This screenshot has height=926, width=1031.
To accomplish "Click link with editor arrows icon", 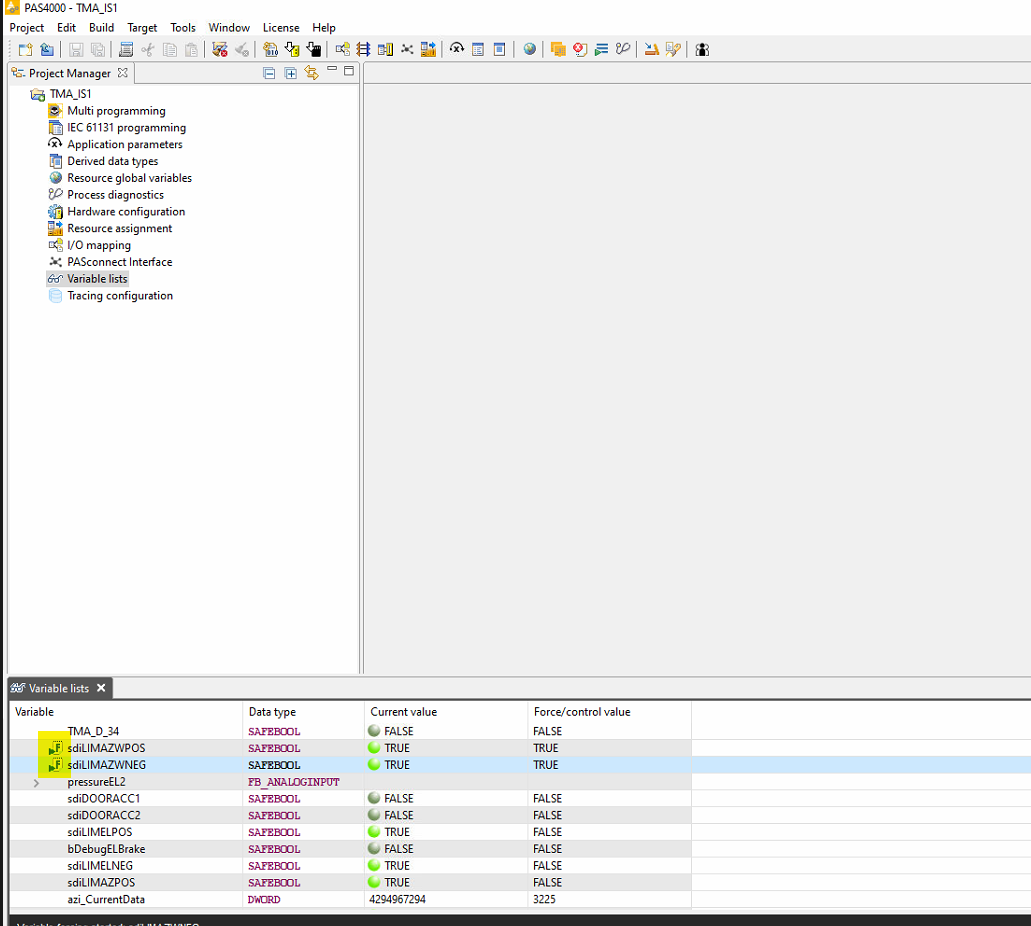I will pos(312,73).
